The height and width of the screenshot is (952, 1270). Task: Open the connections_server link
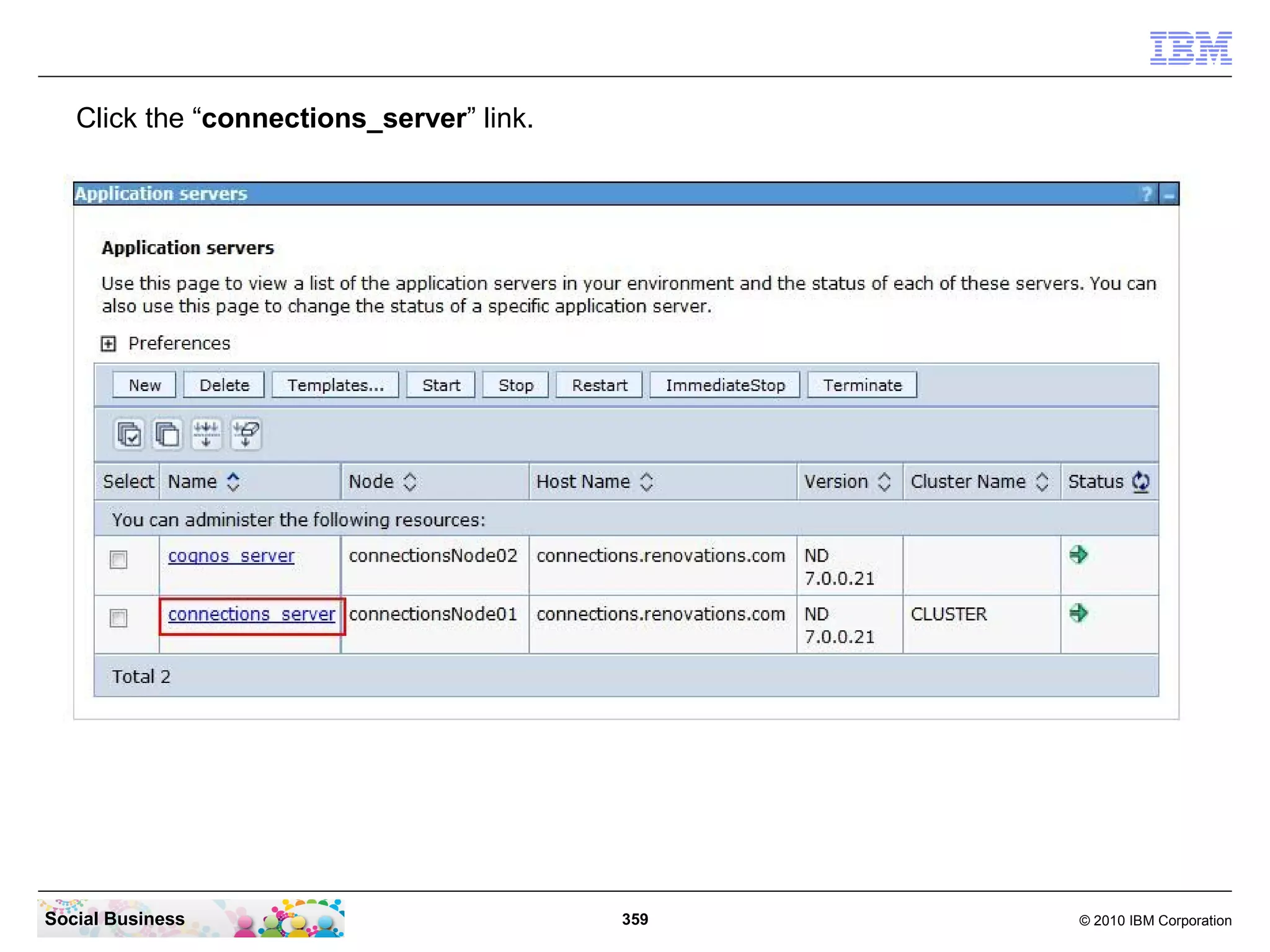pos(252,614)
